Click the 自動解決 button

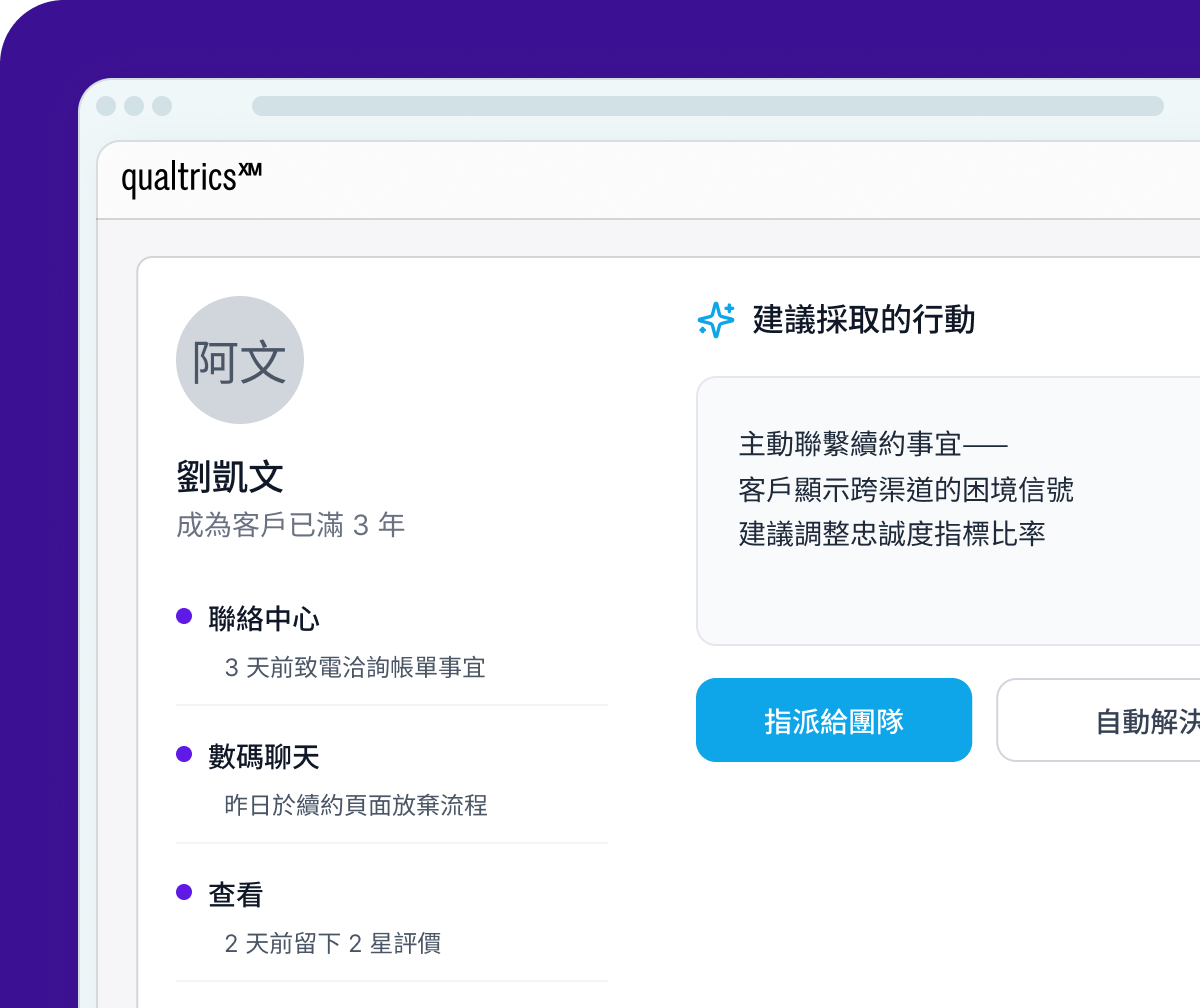pyautogui.click(x=1098, y=720)
